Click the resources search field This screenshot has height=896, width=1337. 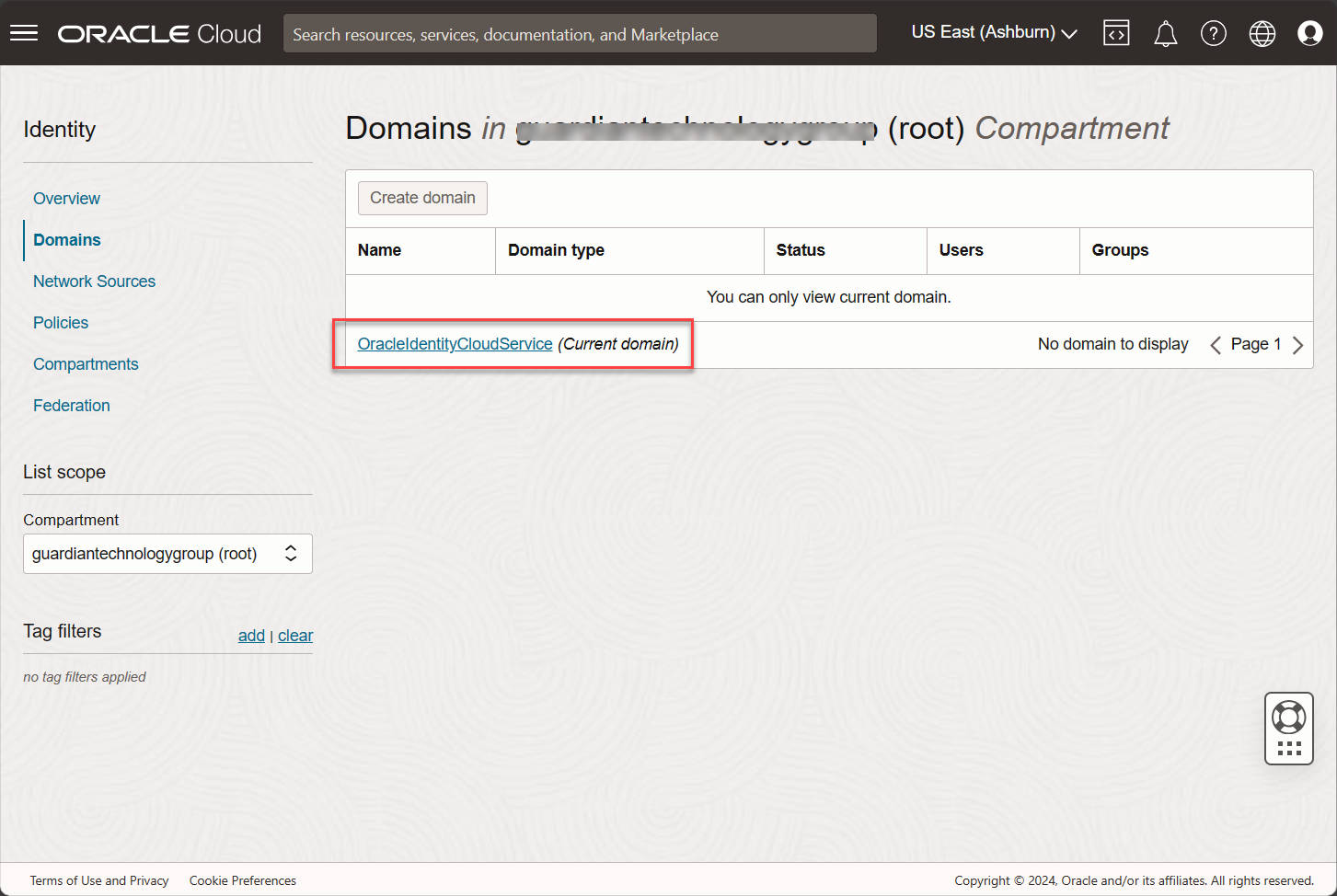pyautogui.click(x=580, y=33)
